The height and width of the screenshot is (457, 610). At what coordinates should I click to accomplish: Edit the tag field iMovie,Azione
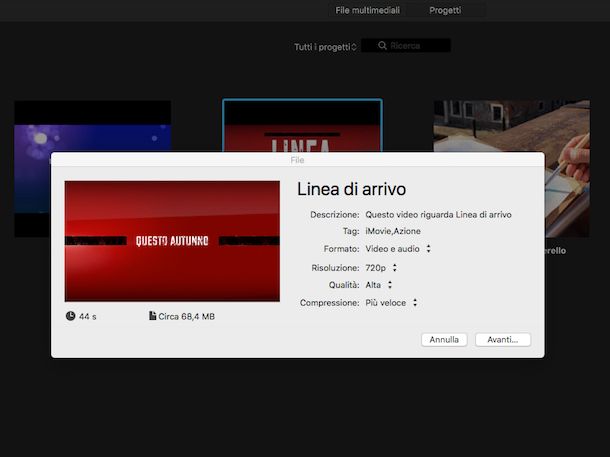click(393, 231)
